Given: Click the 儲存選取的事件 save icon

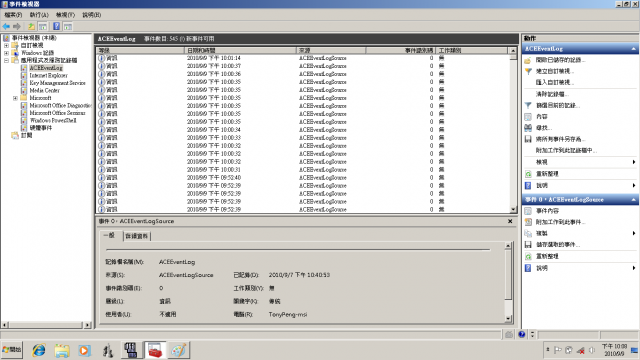Looking at the screenshot, I should (528, 244).
